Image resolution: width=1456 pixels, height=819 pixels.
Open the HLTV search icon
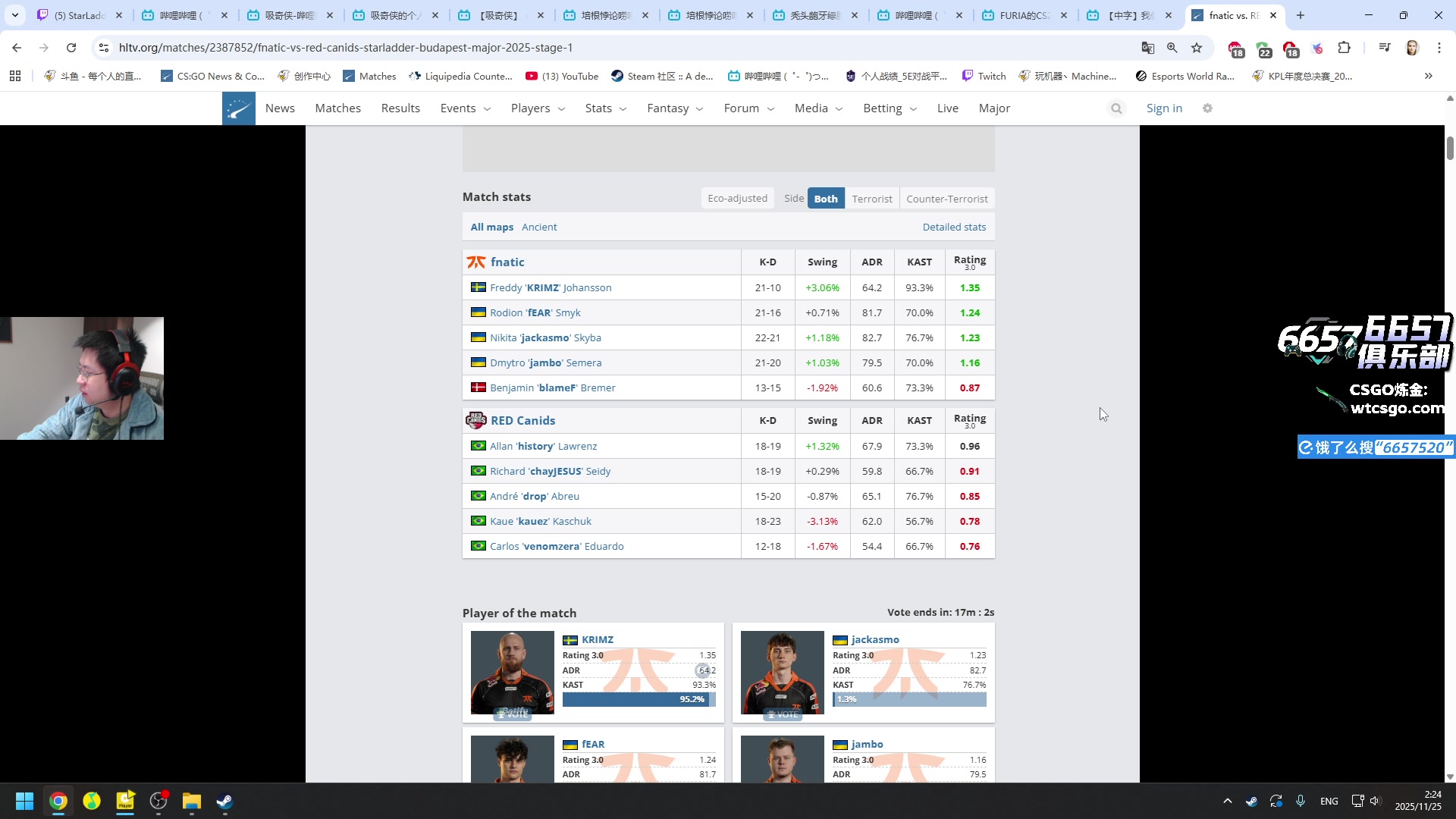click(x=1116, y=108)
